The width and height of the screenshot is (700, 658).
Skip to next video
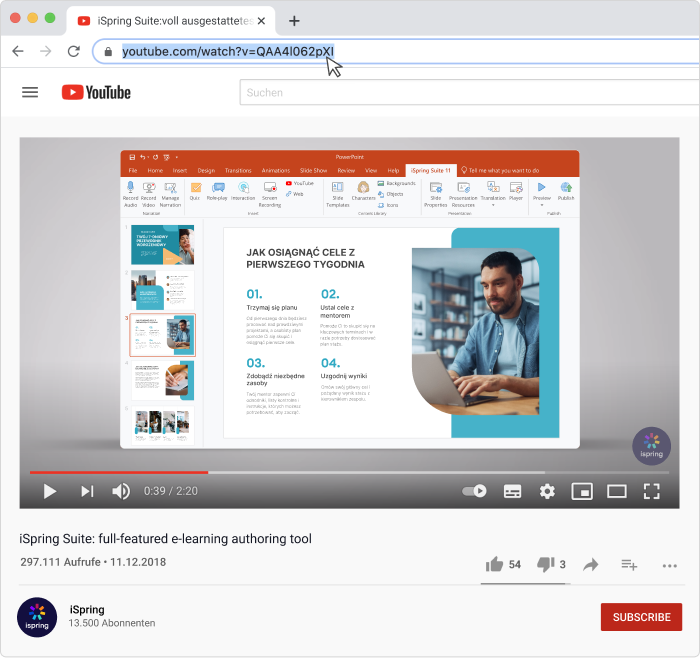click(87, 491)
